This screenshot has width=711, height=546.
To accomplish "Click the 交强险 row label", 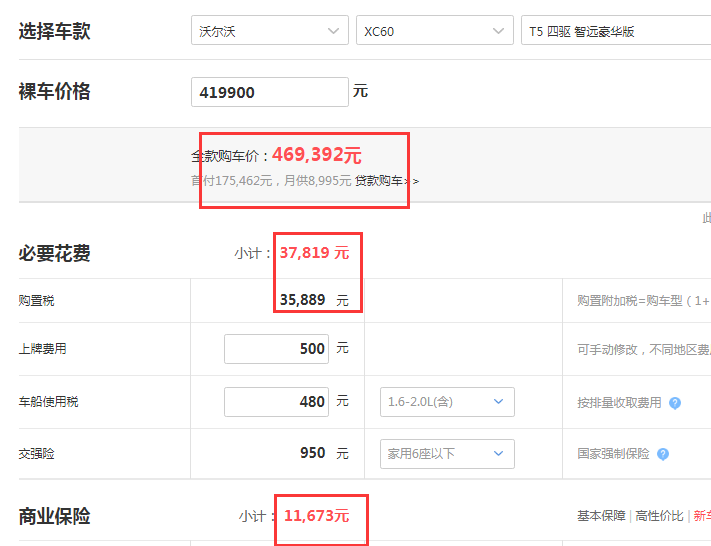I will tap(37, 453).
